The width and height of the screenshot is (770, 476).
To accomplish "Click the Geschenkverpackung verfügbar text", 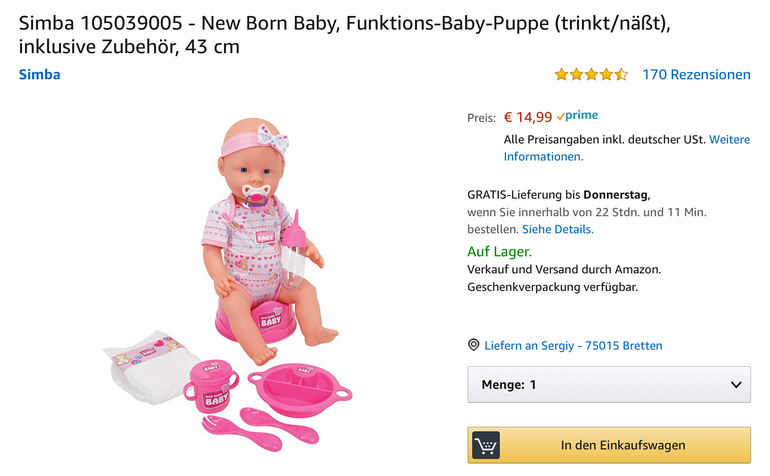I will tap(552, 287).
